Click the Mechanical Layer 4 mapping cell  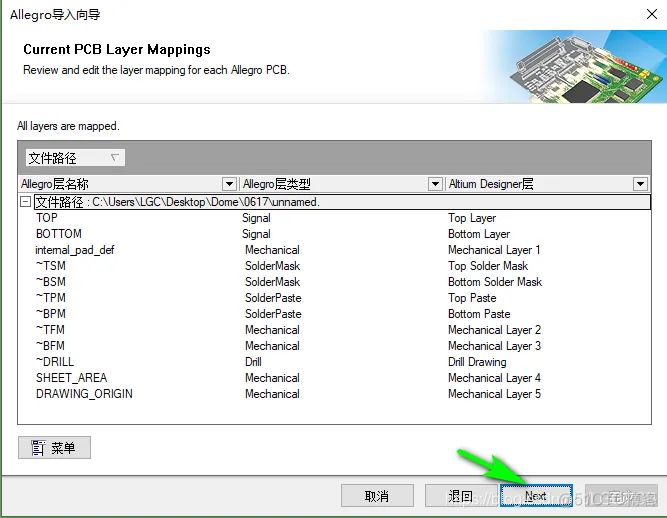point(494,378)
